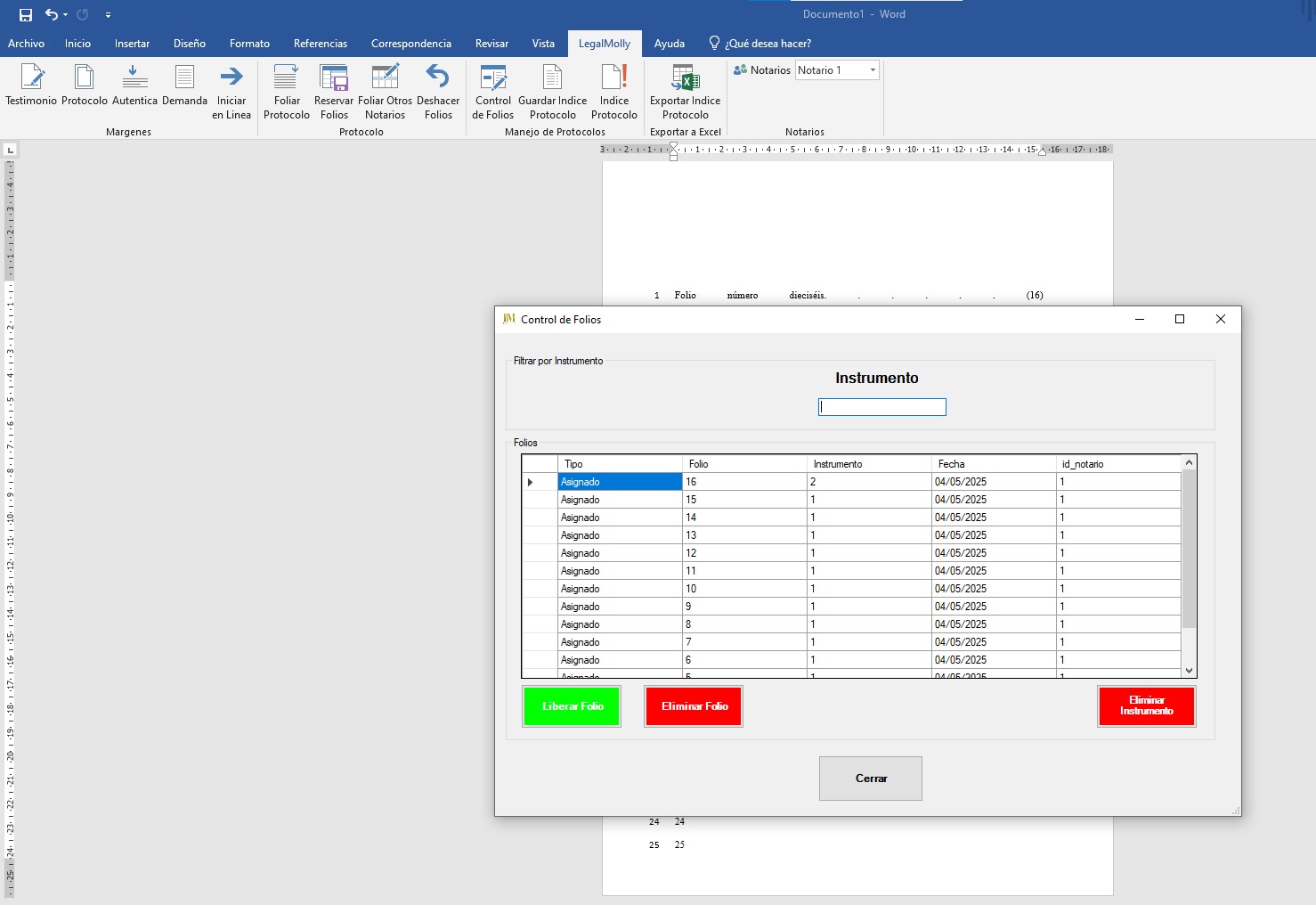Click the Autentica ribbon icon
The image size is (1316, 905).
[134, 77]
